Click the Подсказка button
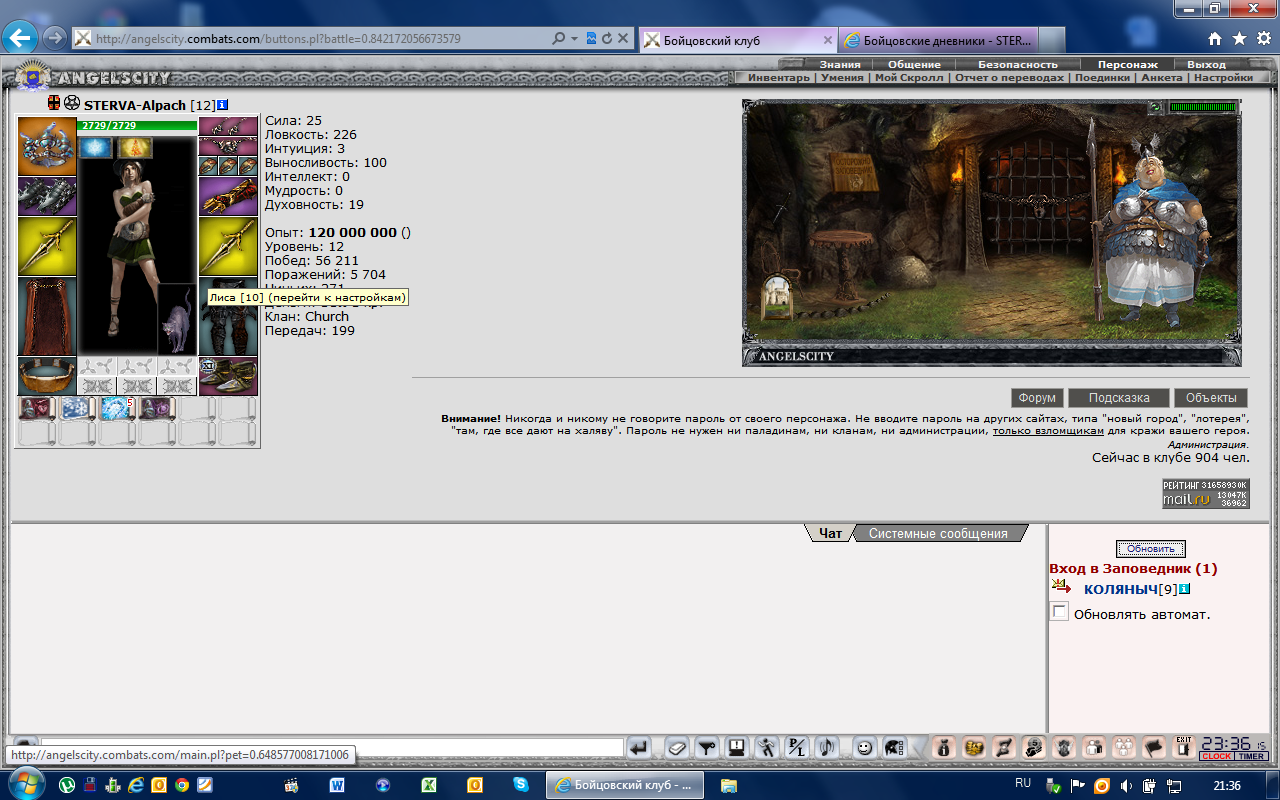Image resolution: width=1280 pixels, height=800 pixels. (1118, 398)
